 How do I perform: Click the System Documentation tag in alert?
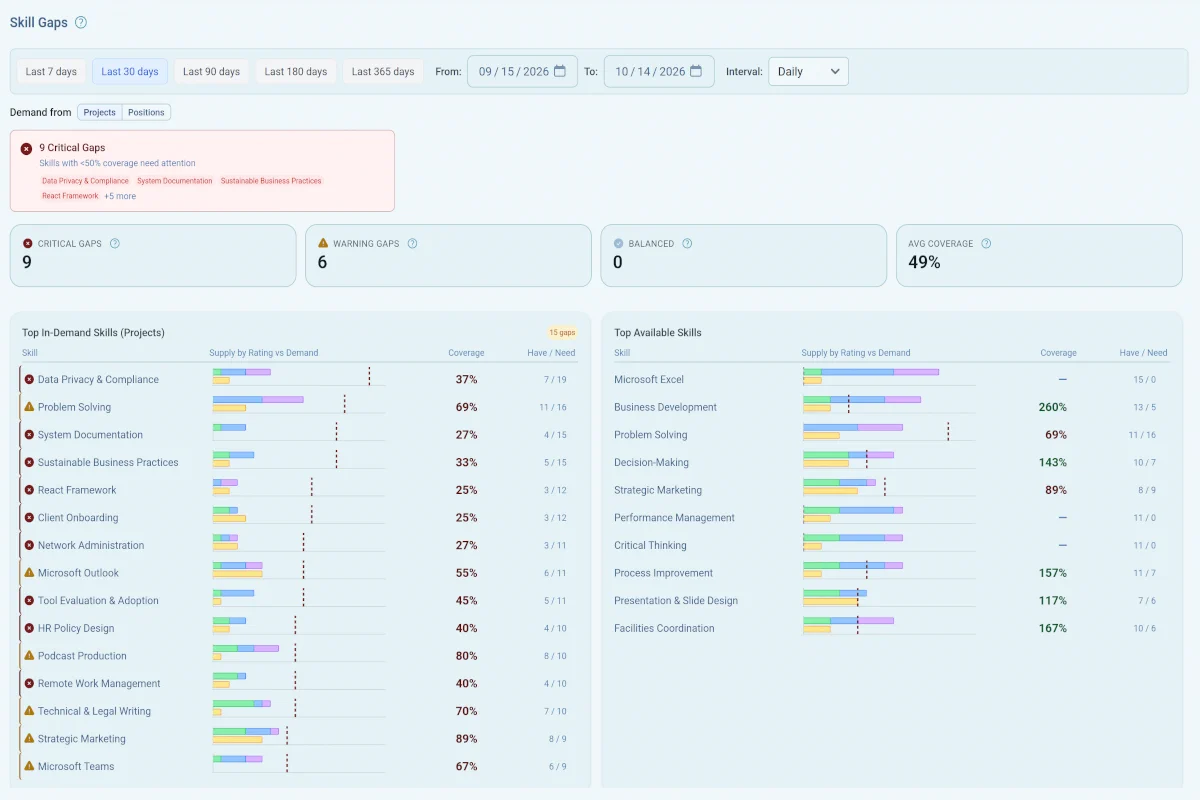click(x=175, y=181)
